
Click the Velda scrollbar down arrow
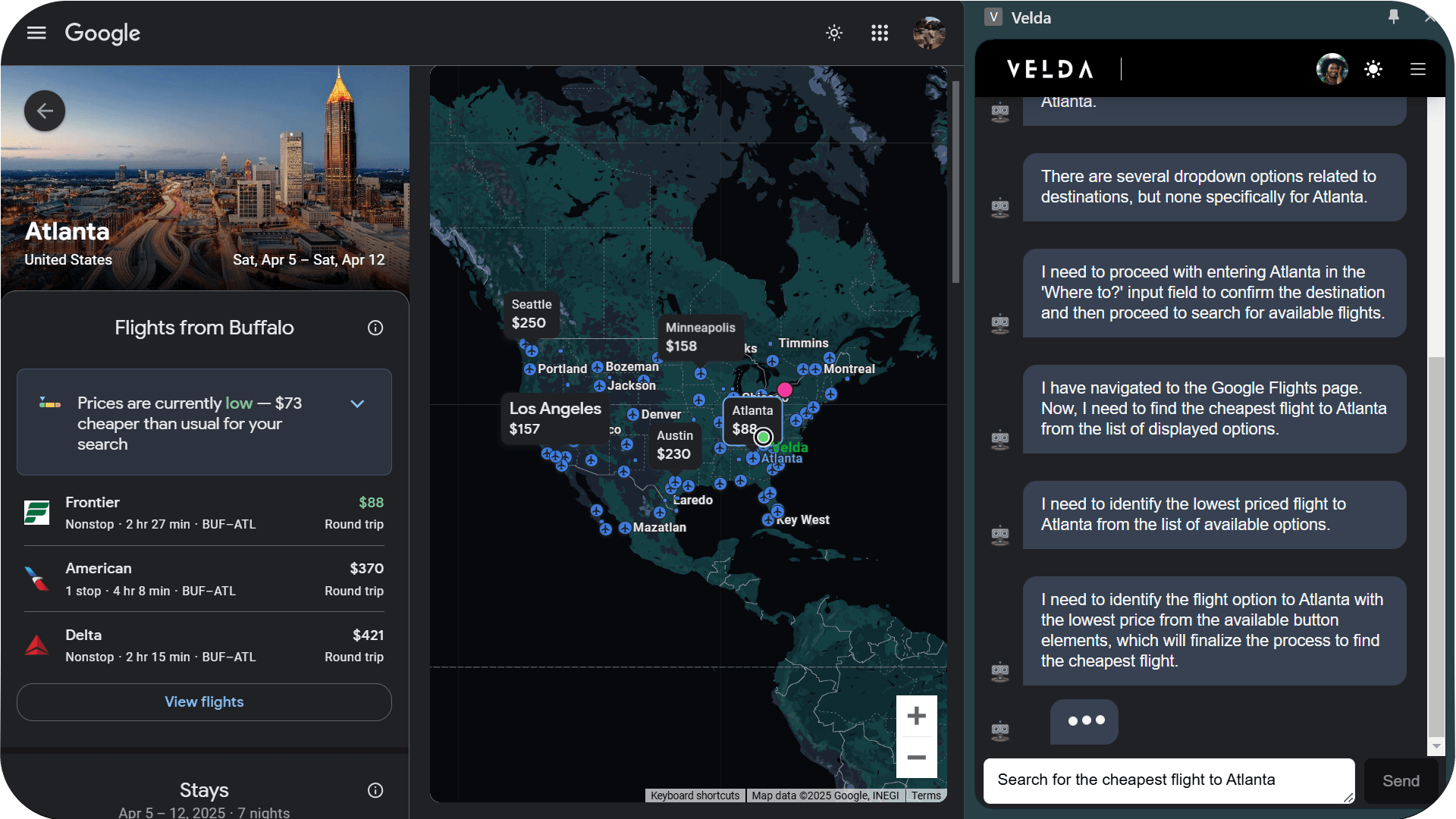[x=1436, y=746]
